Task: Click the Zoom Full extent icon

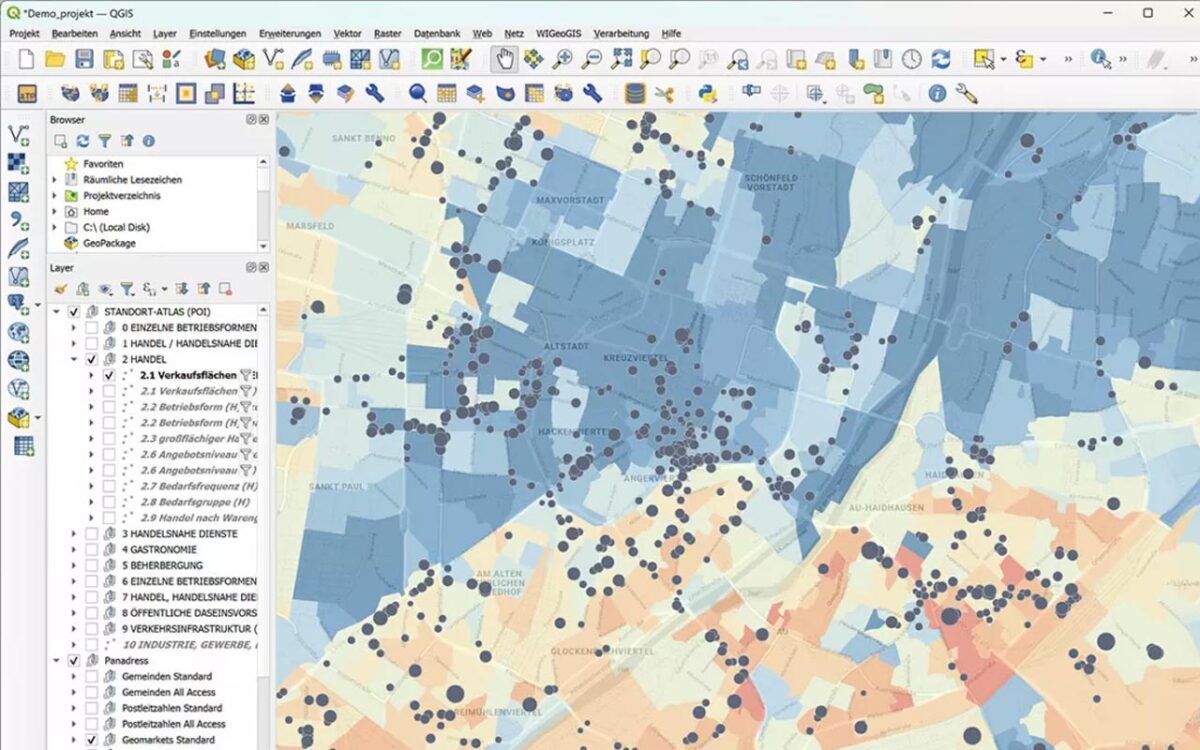Action: click(x=622, y=59)
